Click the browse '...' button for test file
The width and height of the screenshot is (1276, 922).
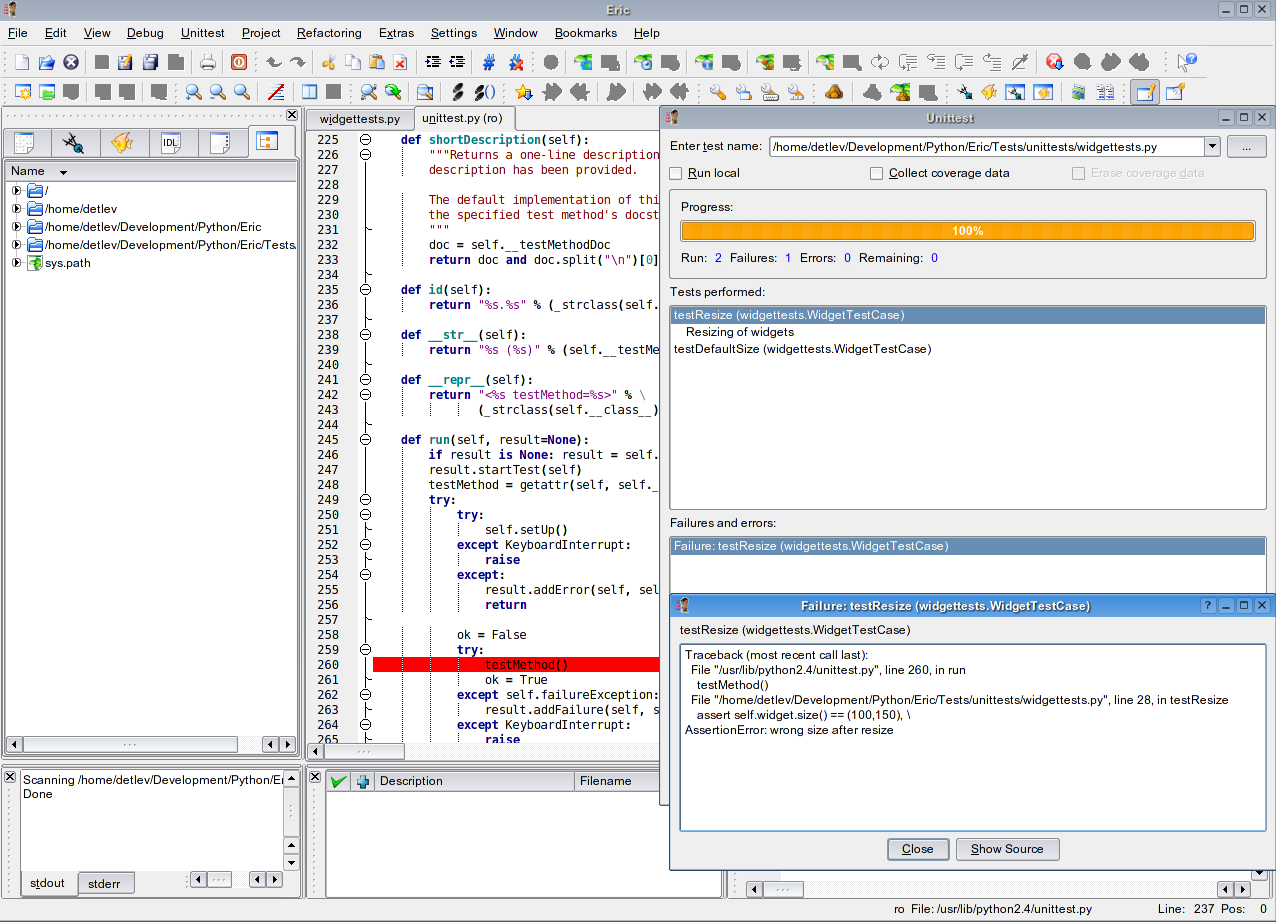pyautogui.click(x=1246, y=147)
